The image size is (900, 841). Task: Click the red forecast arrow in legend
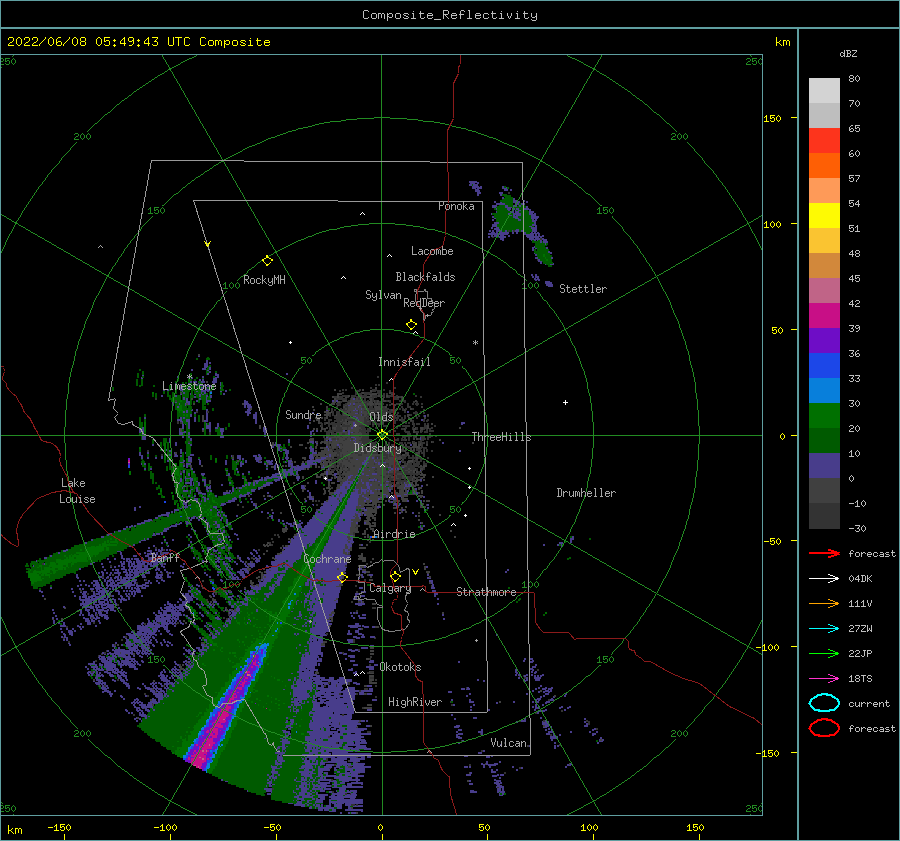coord(824,553)
